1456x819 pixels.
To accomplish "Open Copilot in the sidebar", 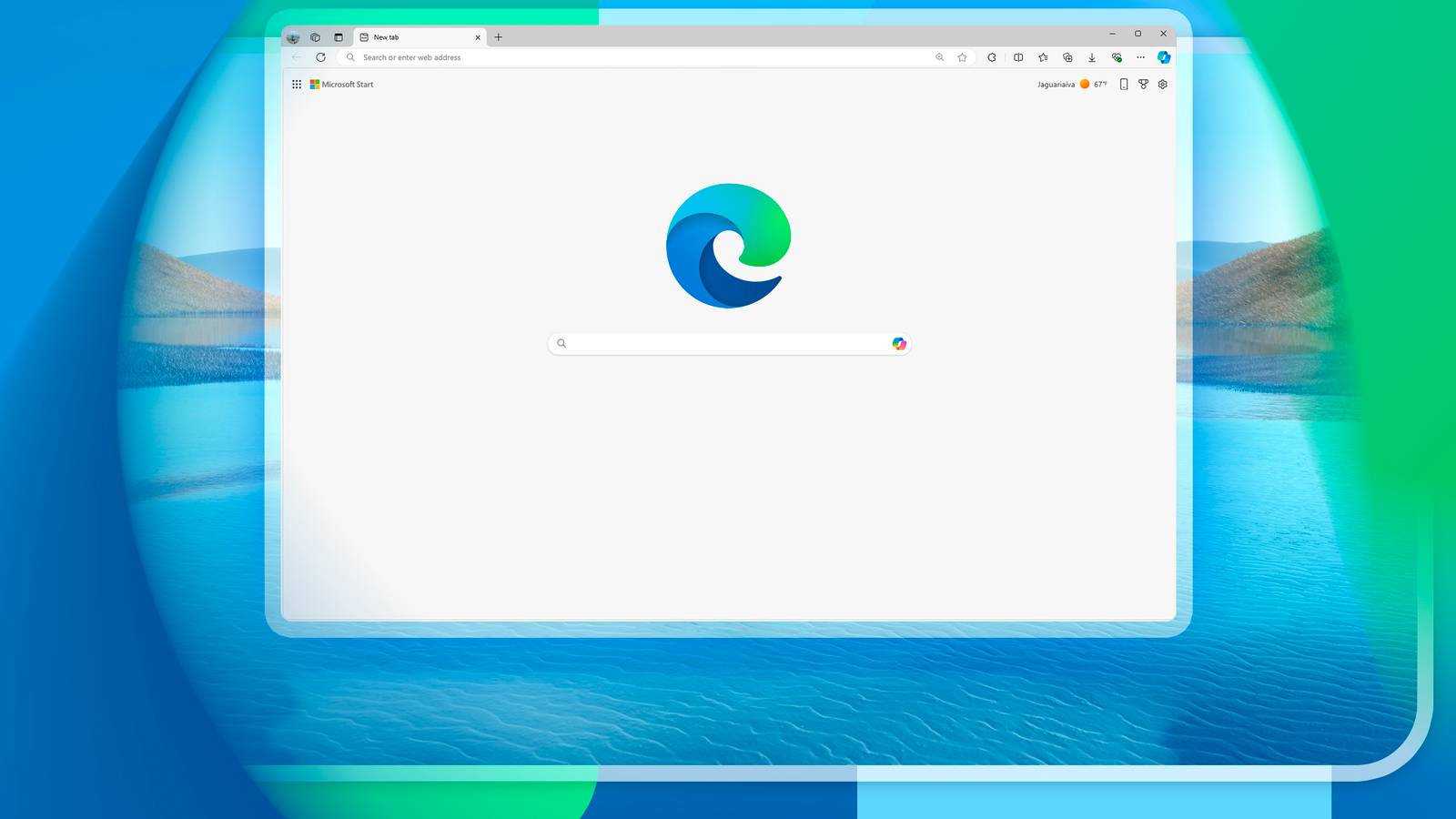I will pos(1165,57).
